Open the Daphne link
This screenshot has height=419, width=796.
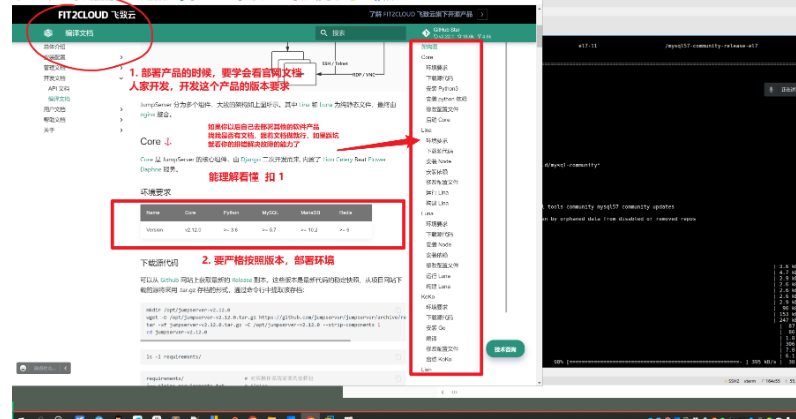pyautogui.click(x=150, y=170)
